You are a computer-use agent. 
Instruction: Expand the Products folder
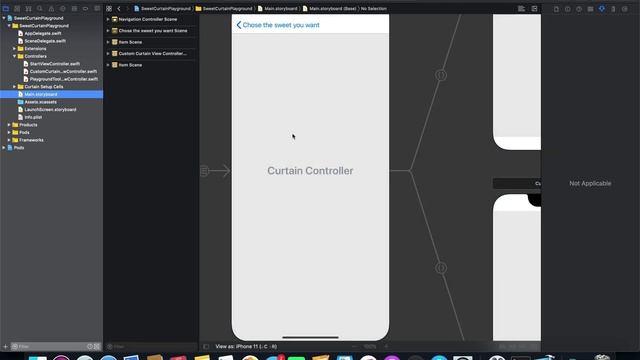coord(9,125)
